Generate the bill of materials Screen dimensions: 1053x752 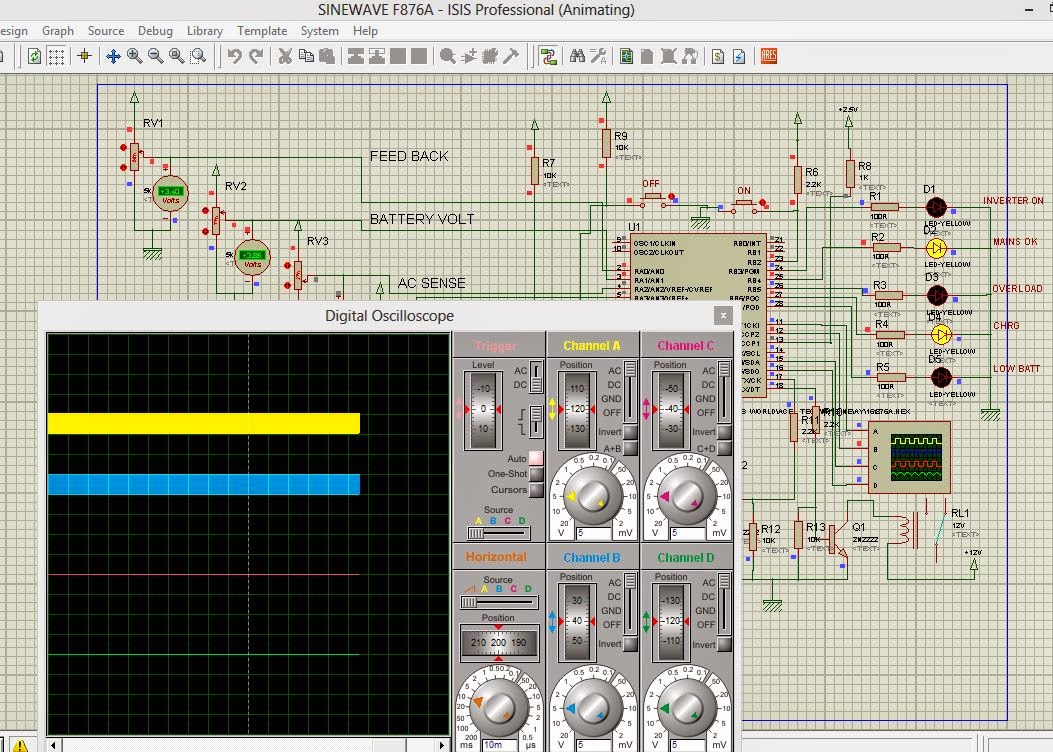point(717,56)
